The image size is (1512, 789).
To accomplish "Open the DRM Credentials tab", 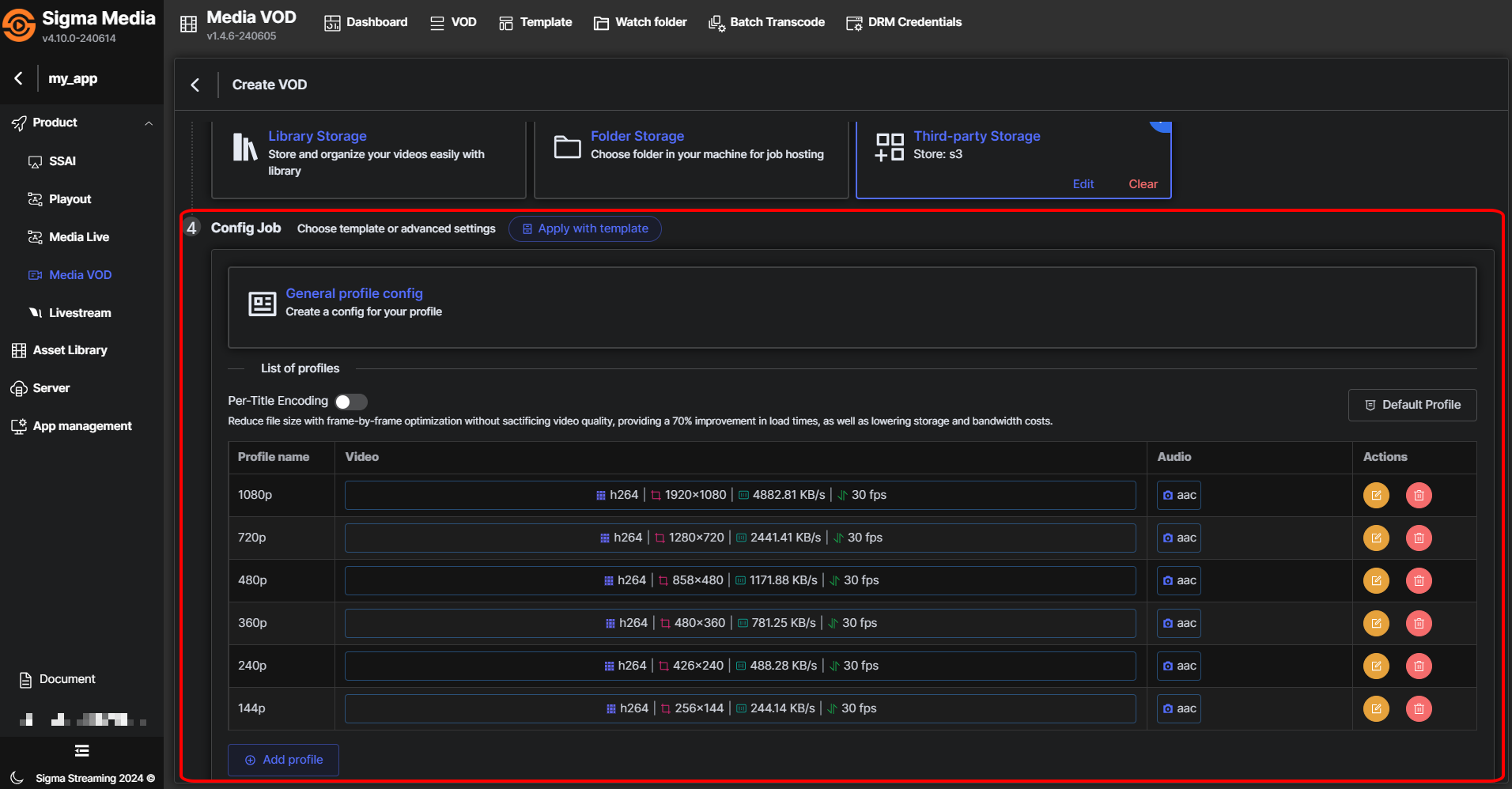I will (x=904, y=22).
